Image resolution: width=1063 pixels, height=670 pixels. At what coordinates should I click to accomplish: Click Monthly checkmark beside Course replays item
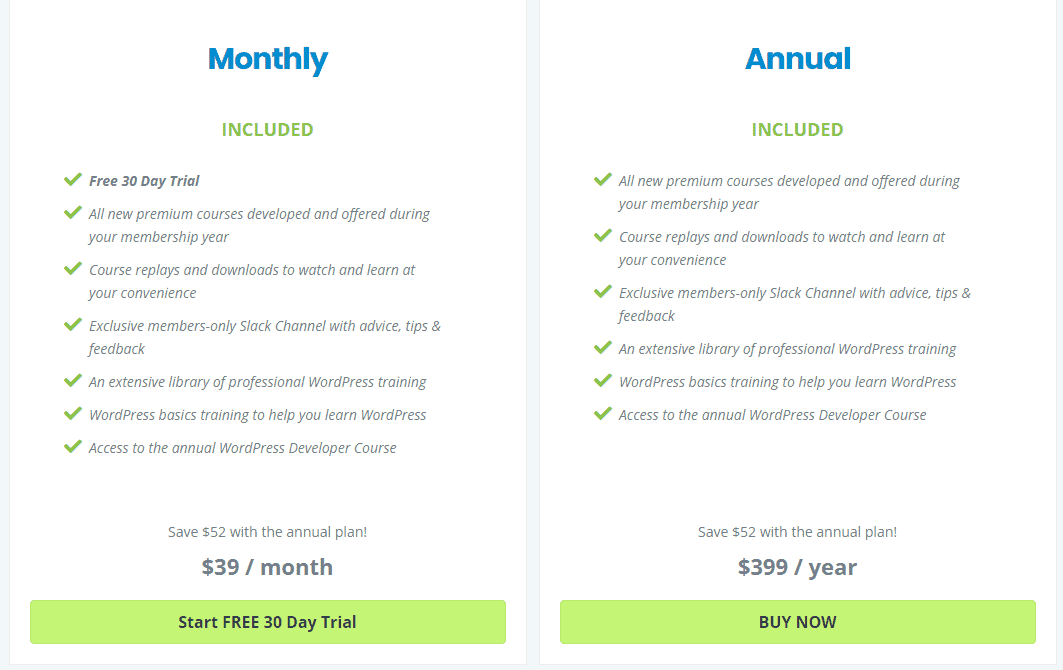pyautogui.click(x=73, y=269)
